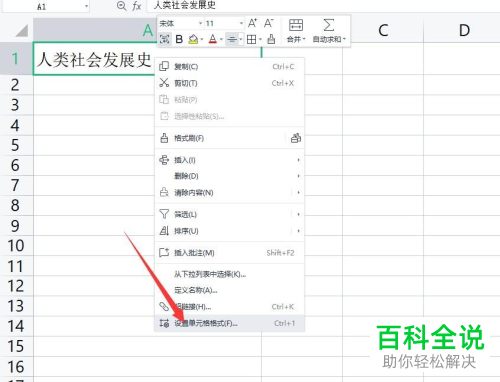Decrease font size with the A- icon
This screenshot has width=500, height=382.
(x=268, y=23)
